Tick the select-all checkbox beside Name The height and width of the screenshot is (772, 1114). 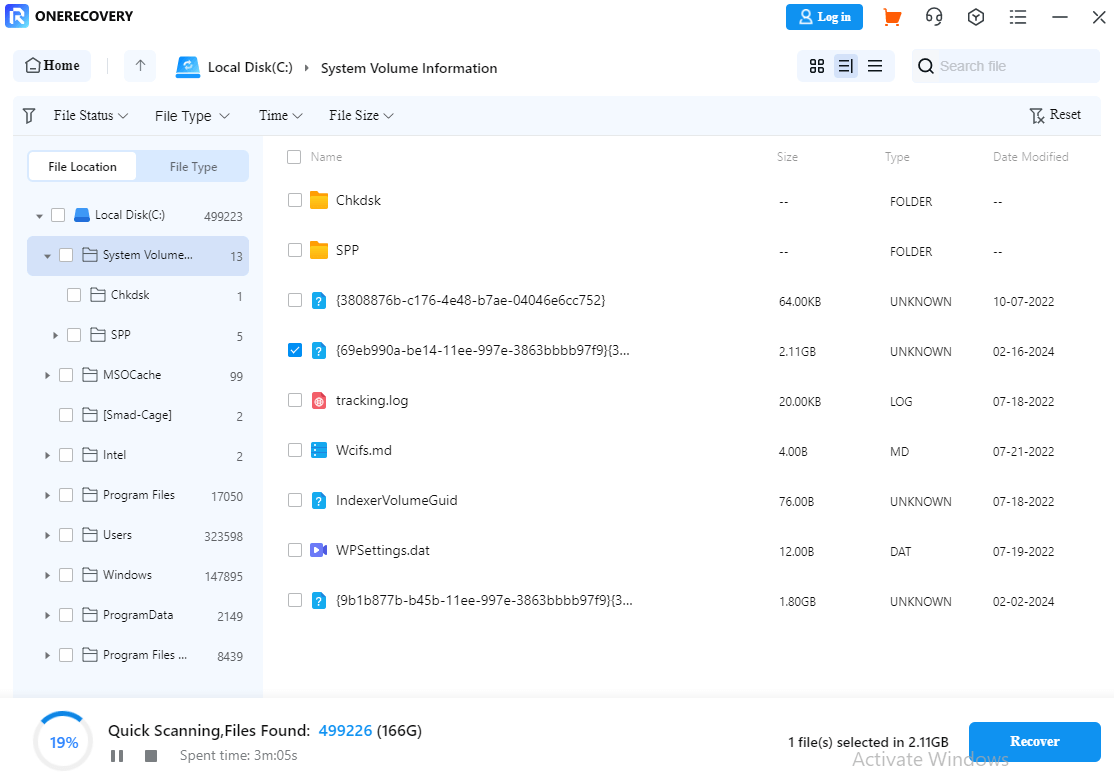coord(294,157)
